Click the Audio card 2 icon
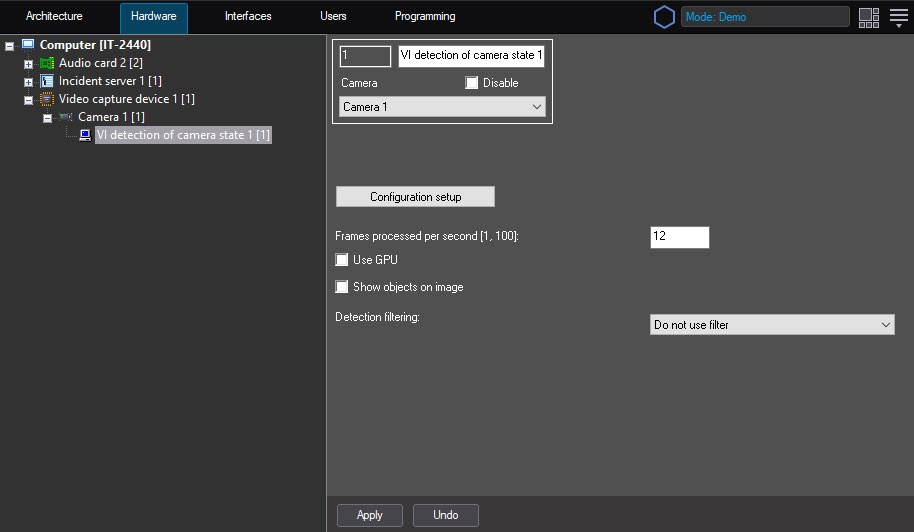This screenshot has width=914, height=532. [46, 63]
